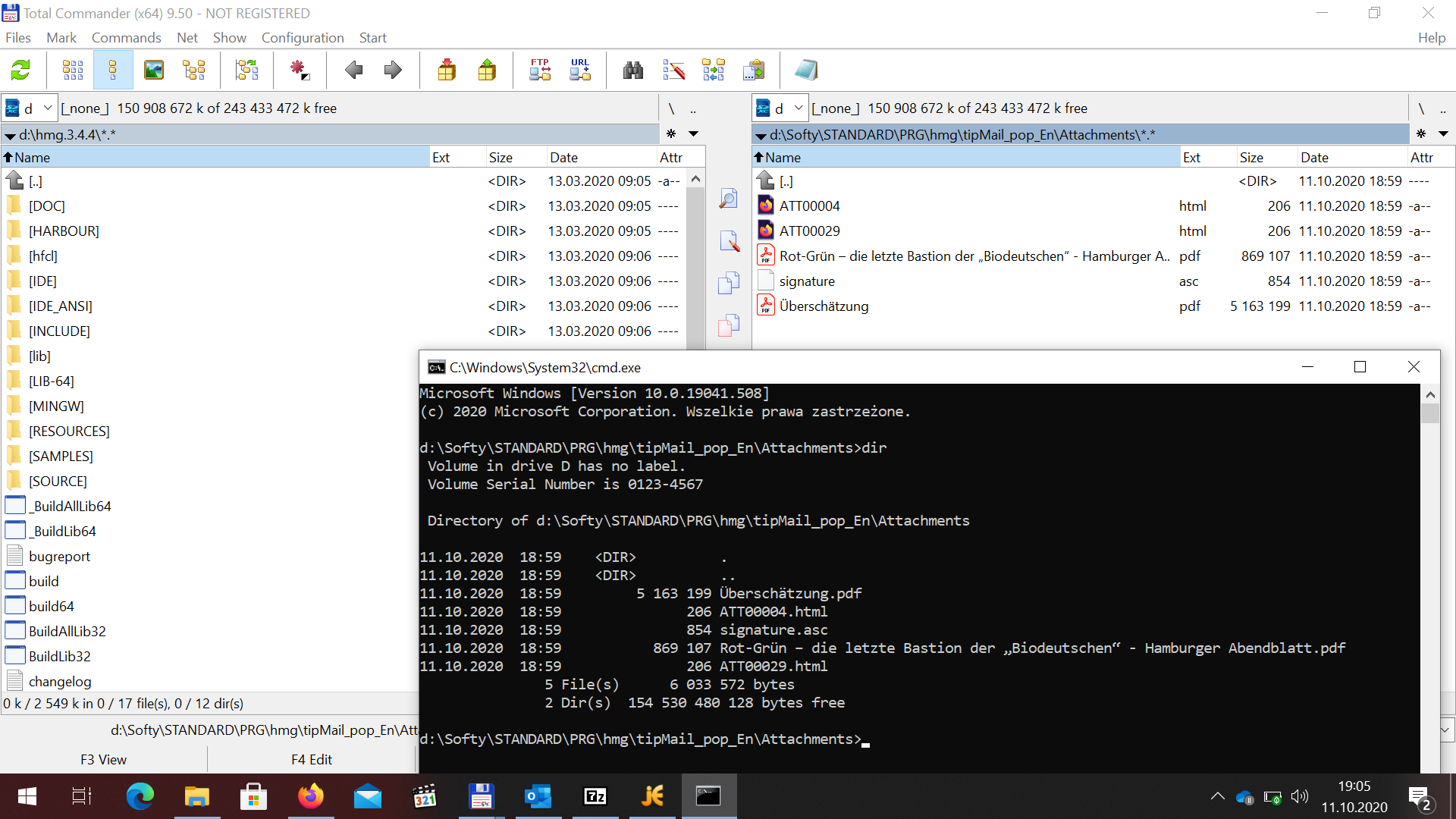
Task: Sort left panel by Name header
Action: coord(215,158)
